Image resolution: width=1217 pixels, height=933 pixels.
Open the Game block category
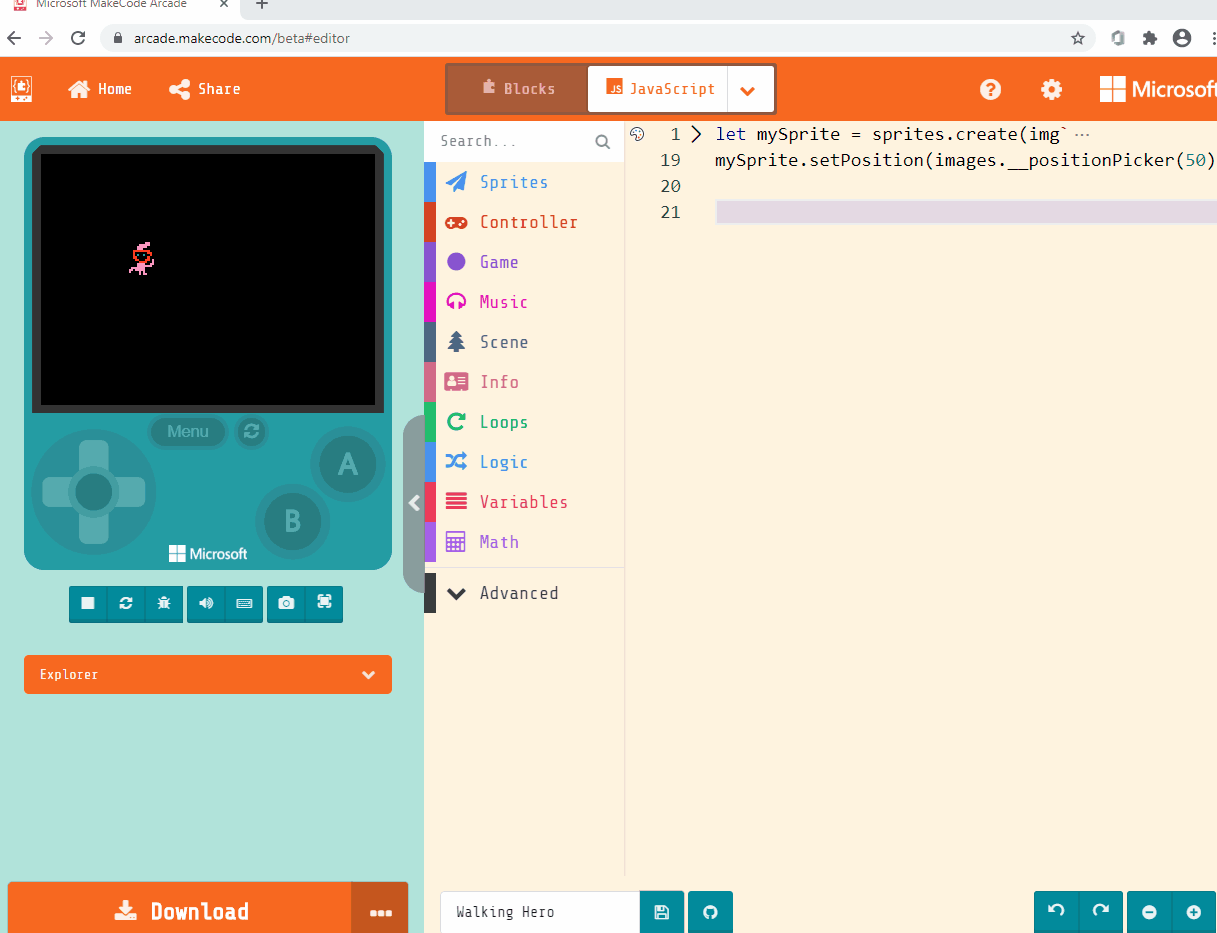click(x=524, y=262)
